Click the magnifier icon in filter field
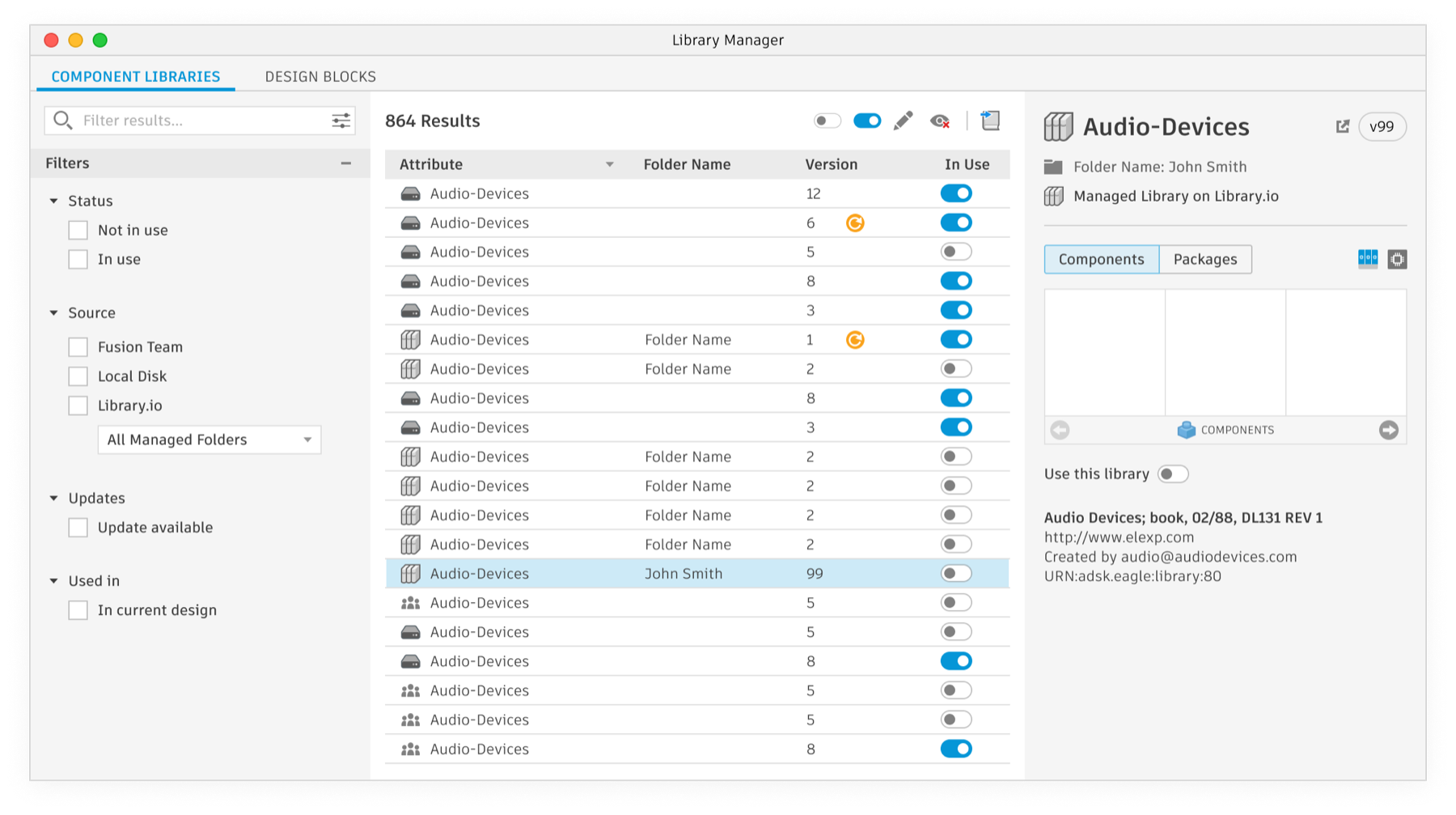The image size is (1456, 815). 62,121
